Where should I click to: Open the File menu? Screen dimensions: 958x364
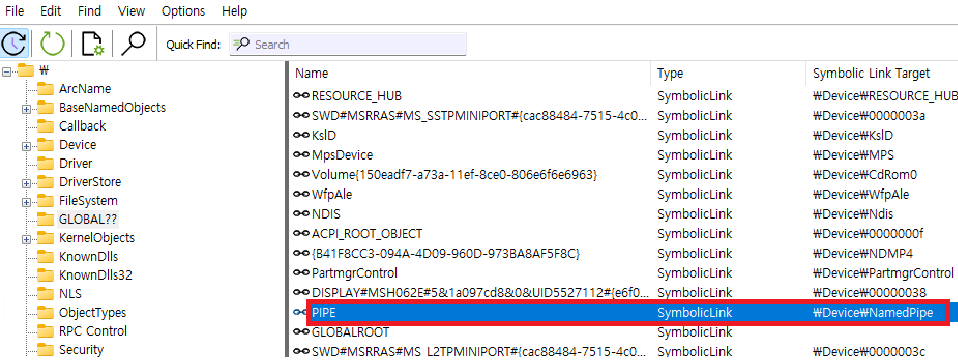click(x=14, y=11)
